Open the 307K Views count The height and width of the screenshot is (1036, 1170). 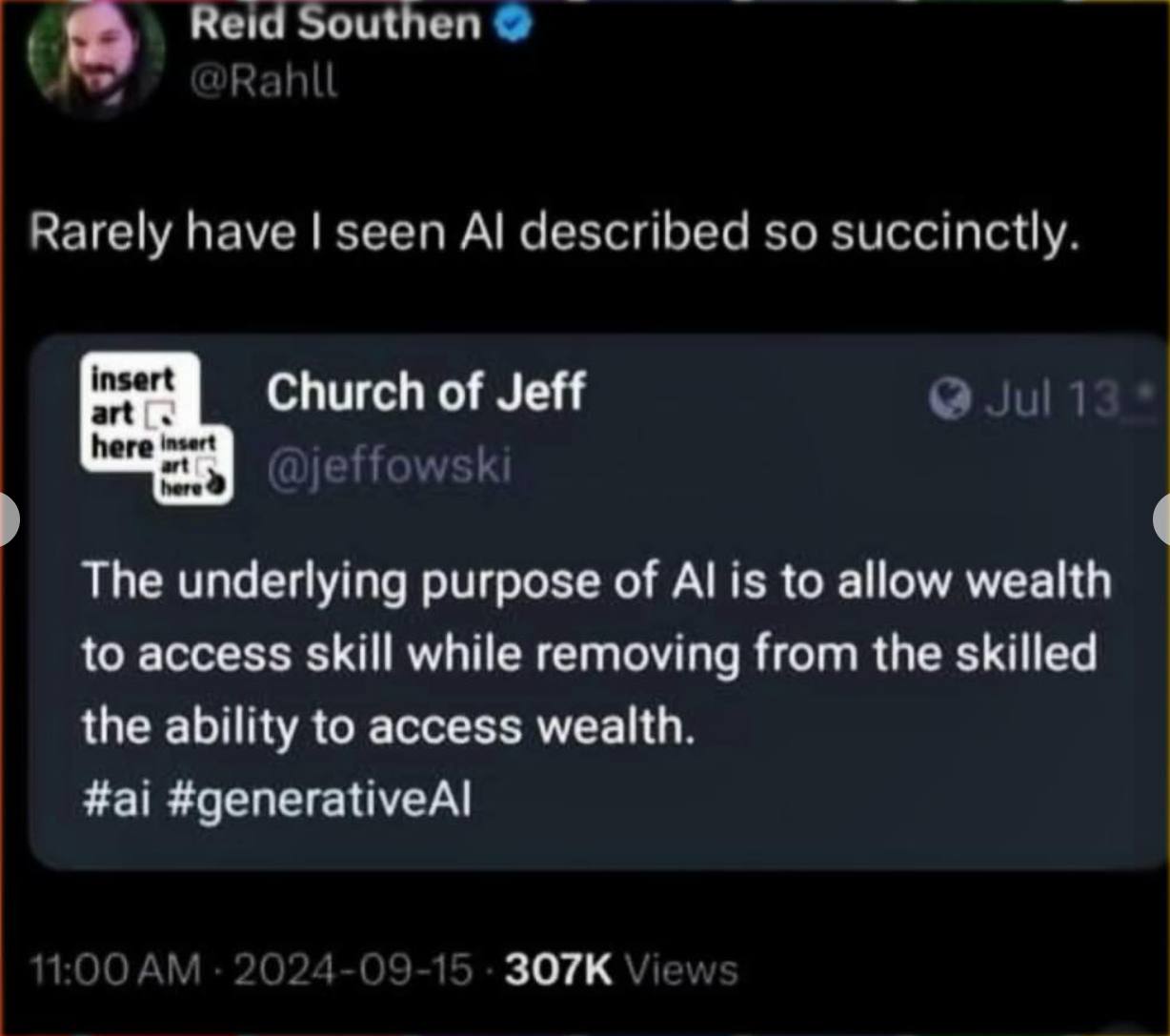tap(620, 969)
